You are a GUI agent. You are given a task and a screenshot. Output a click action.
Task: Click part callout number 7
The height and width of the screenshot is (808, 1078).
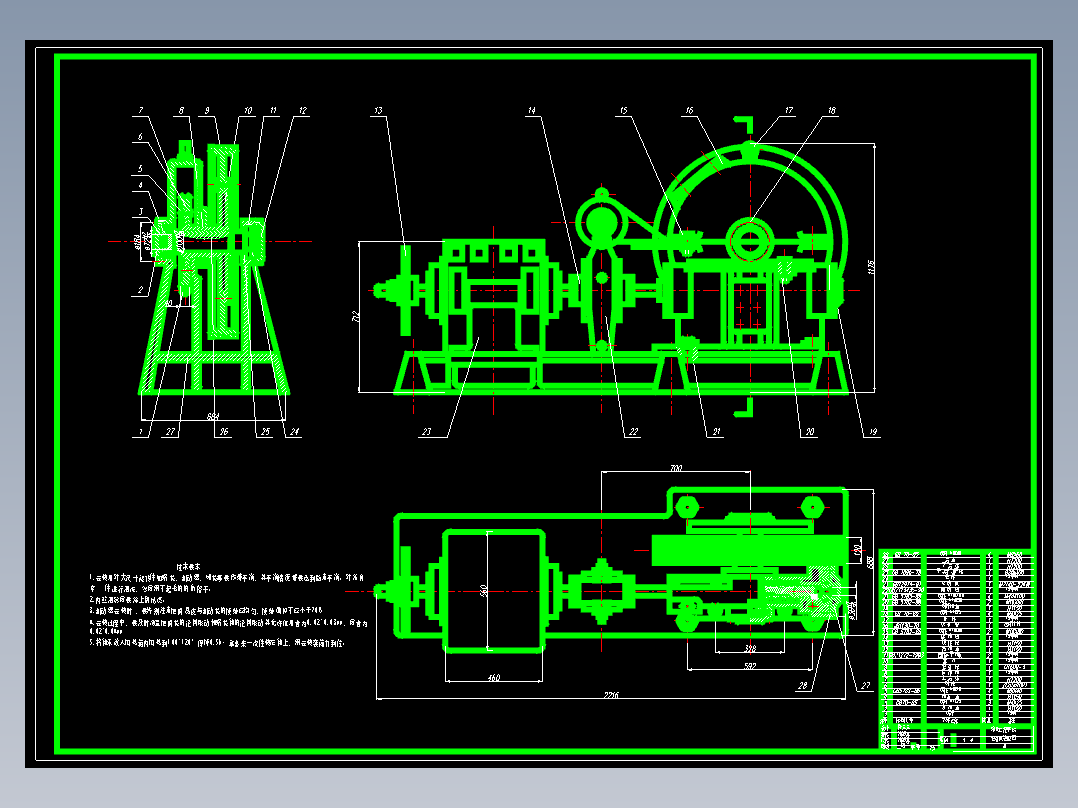tap(141, 110)
